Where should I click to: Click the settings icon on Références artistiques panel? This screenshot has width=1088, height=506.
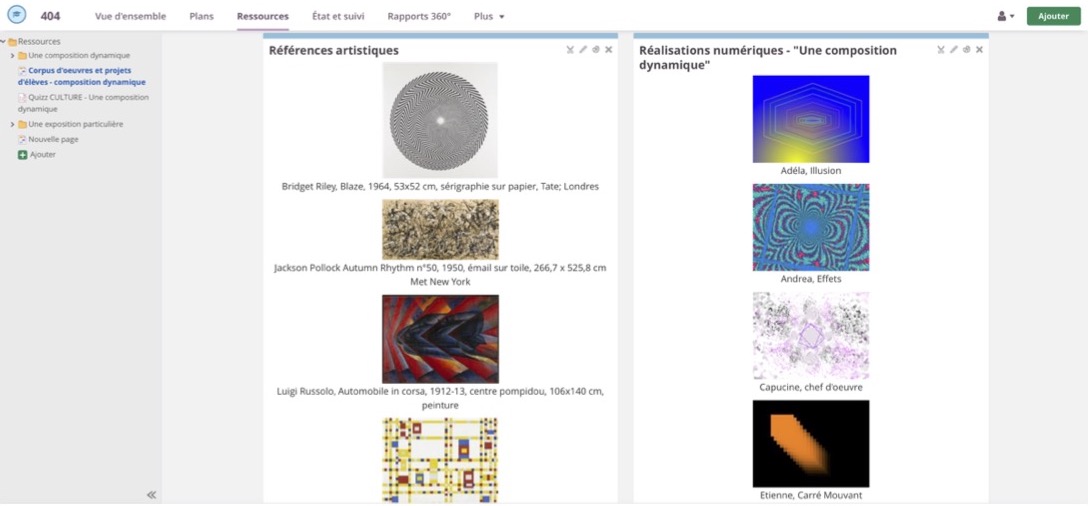point(595,50)
